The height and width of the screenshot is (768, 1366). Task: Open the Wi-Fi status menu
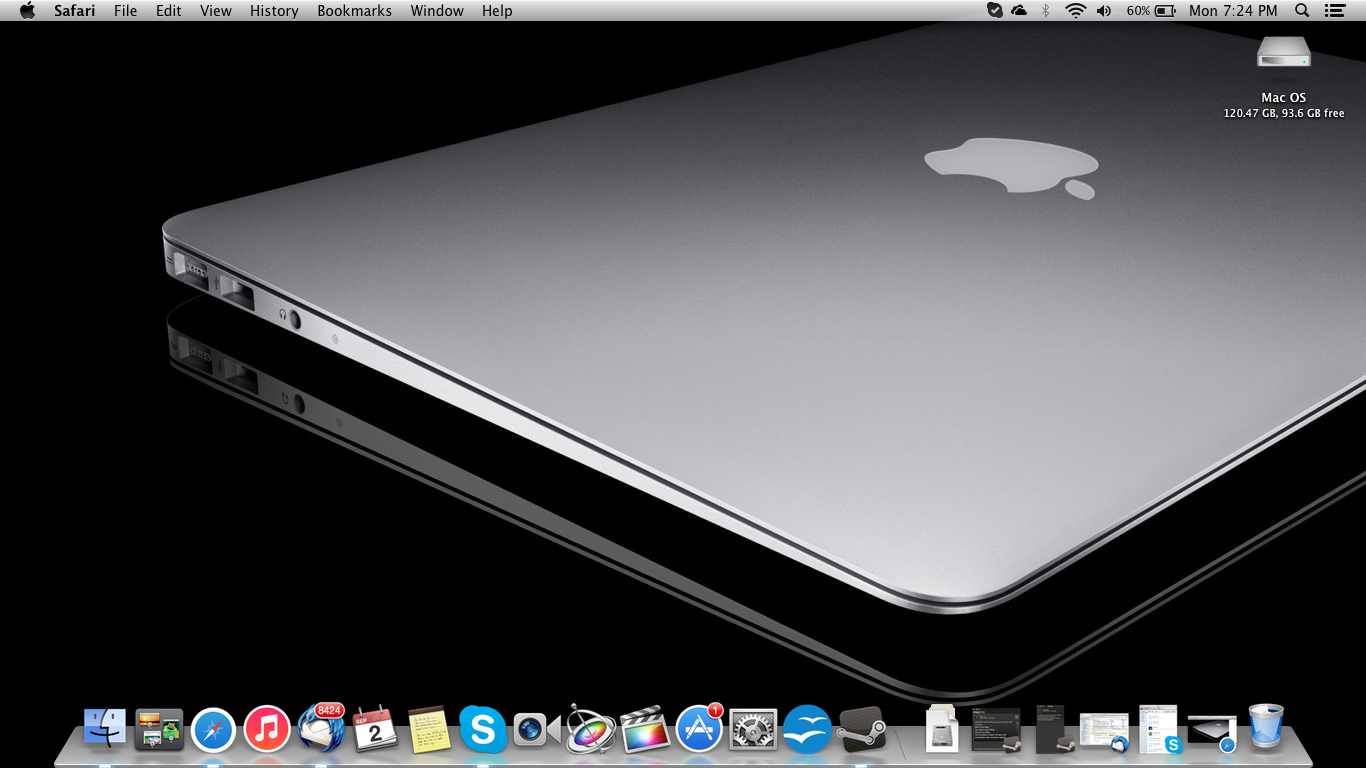pyautogui.click(x=1076, y=11)
